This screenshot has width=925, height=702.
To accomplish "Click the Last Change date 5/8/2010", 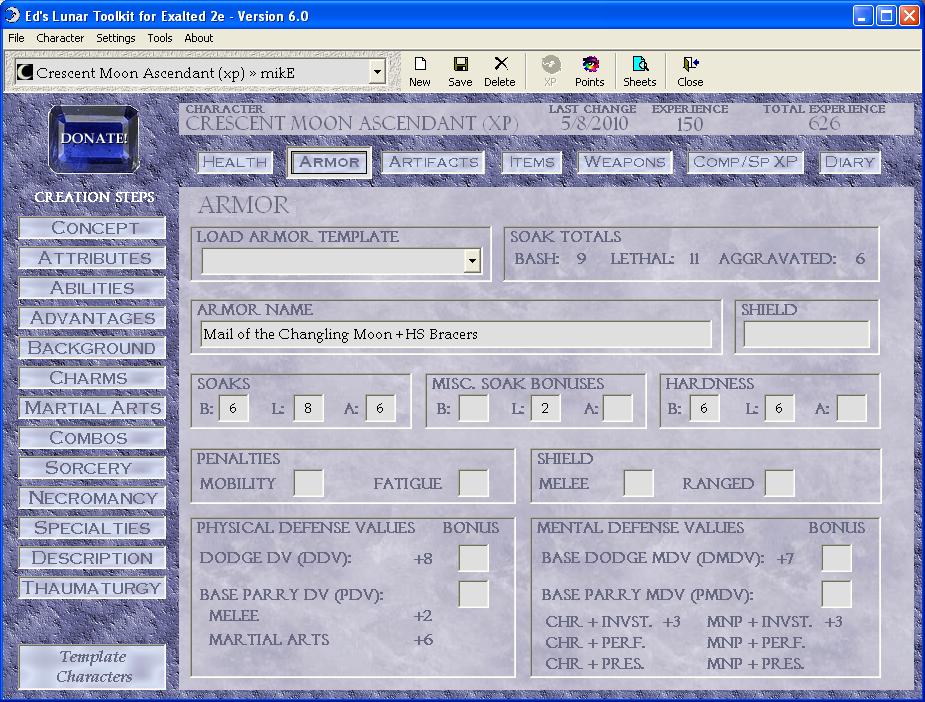I will coord(594,123).
